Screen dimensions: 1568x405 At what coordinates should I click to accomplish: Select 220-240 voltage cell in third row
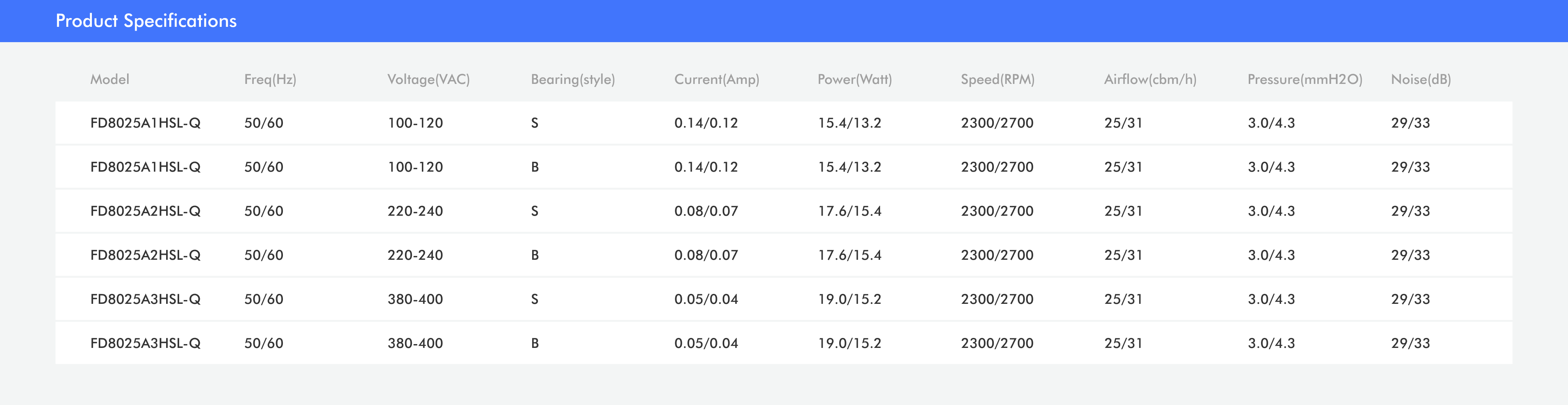415,212
